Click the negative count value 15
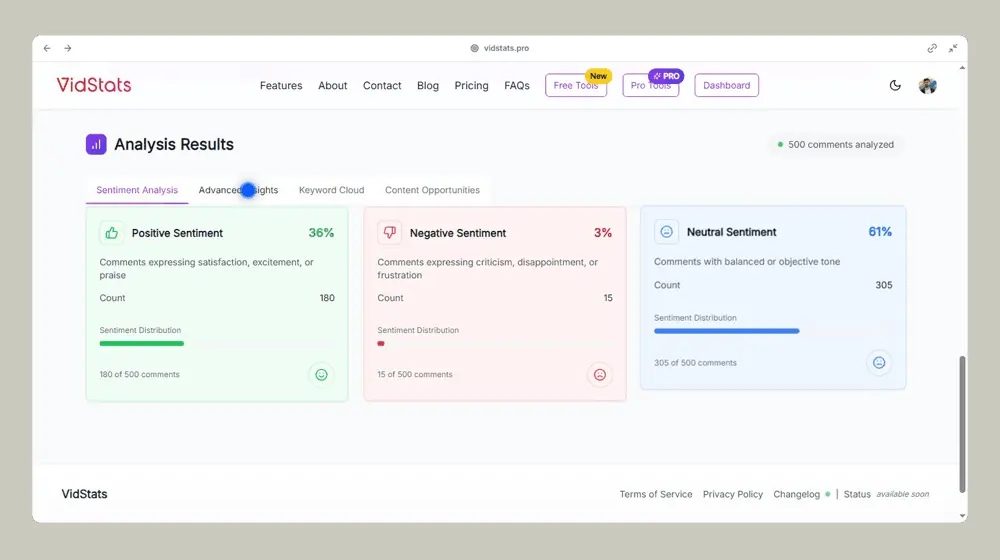Screen dimensions: 1000x560 (x=608, y=298)
